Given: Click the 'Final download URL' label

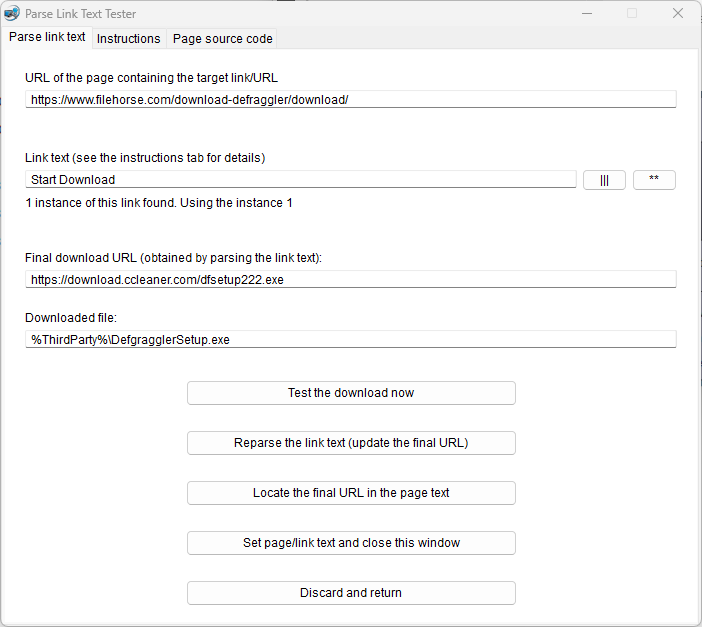Looking at the screenshot, I should pyautogui.click(x=173, y=258).
